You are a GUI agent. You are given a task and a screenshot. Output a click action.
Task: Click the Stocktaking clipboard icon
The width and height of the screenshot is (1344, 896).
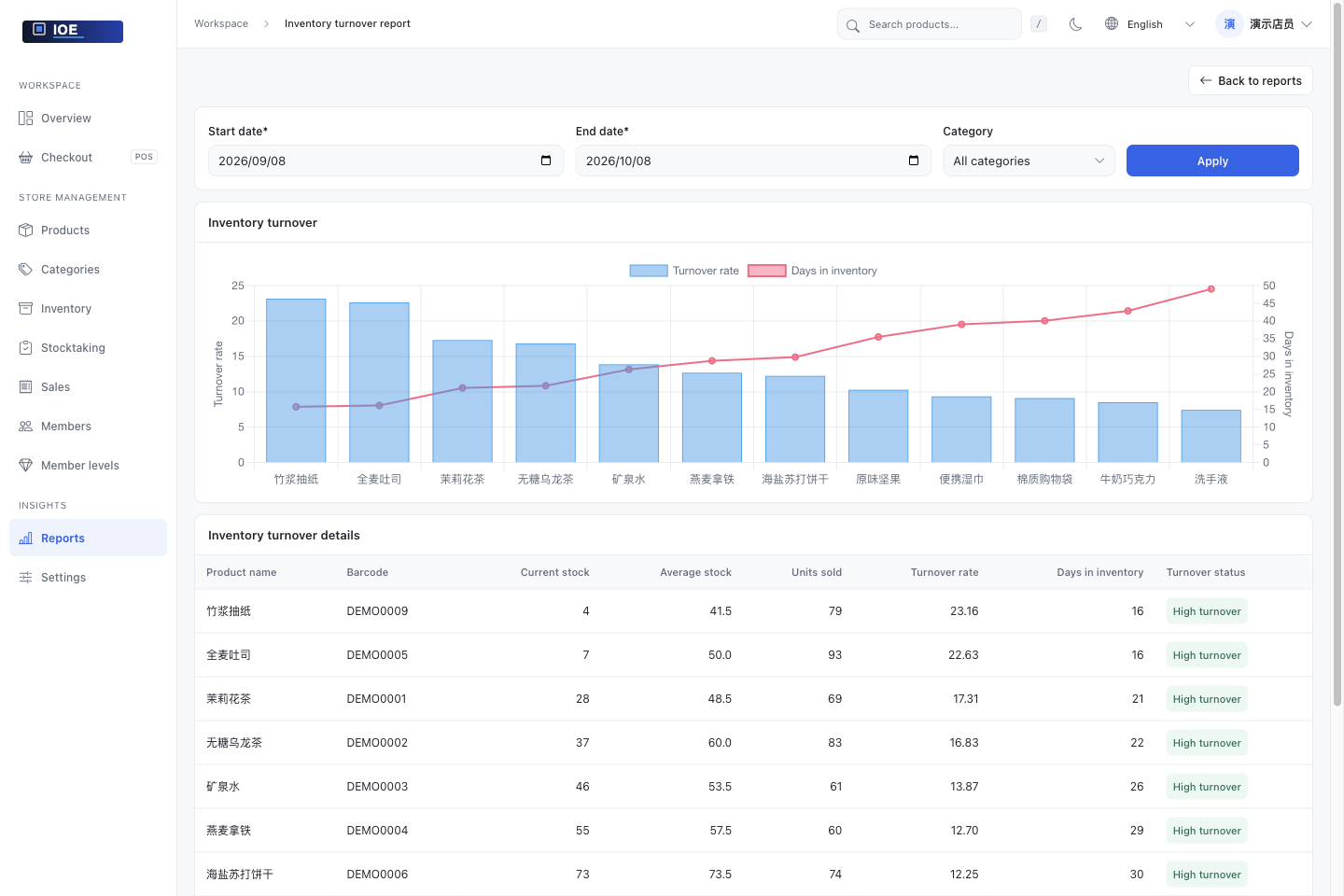[26, 348]
